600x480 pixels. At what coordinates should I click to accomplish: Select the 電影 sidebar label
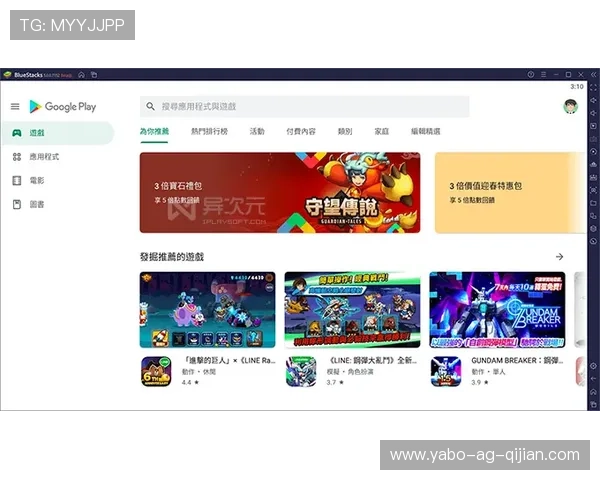(x=37, y=180)
